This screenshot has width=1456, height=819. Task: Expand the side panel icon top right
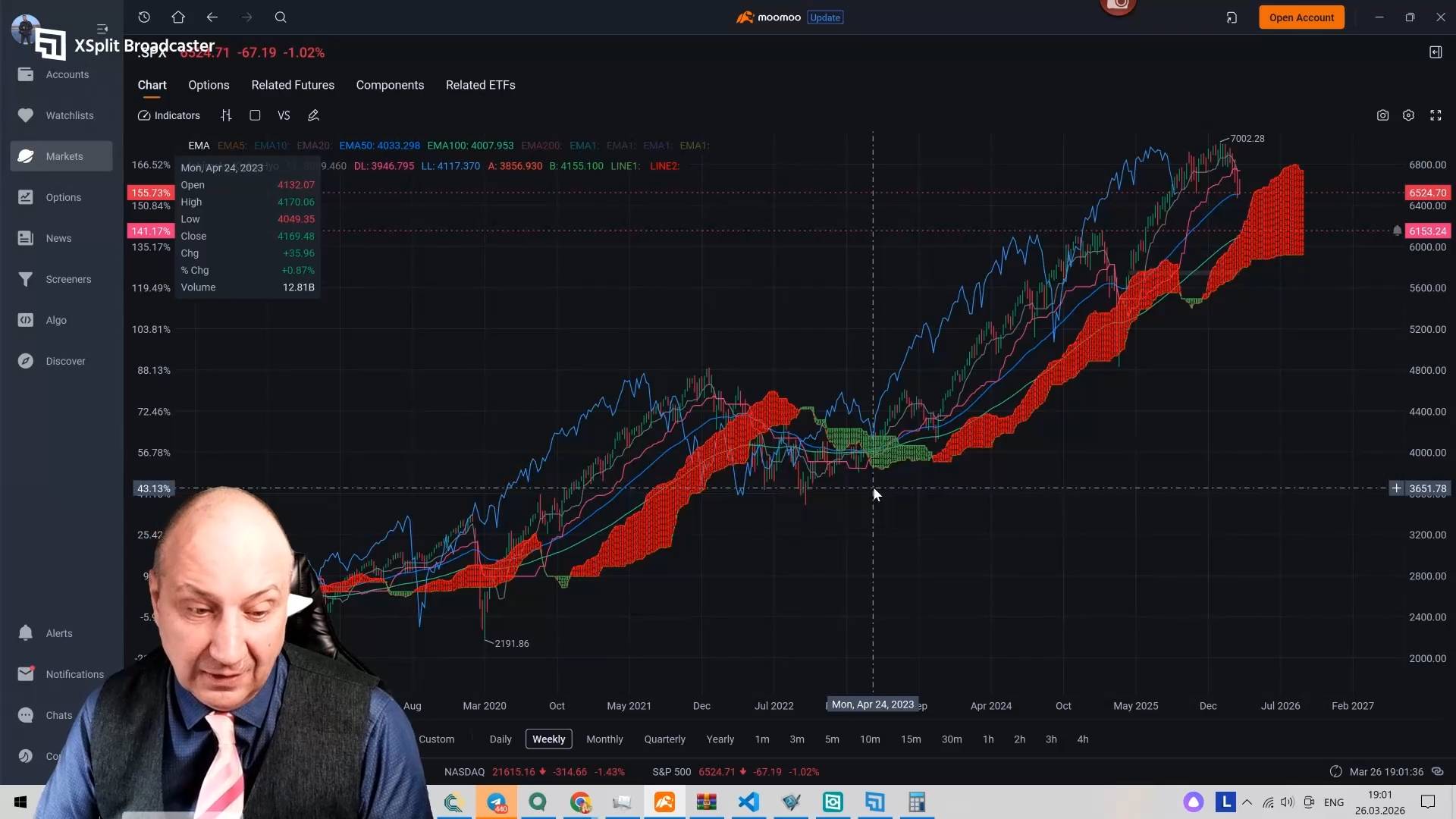pyautogui.click(x=1436, y=52)
